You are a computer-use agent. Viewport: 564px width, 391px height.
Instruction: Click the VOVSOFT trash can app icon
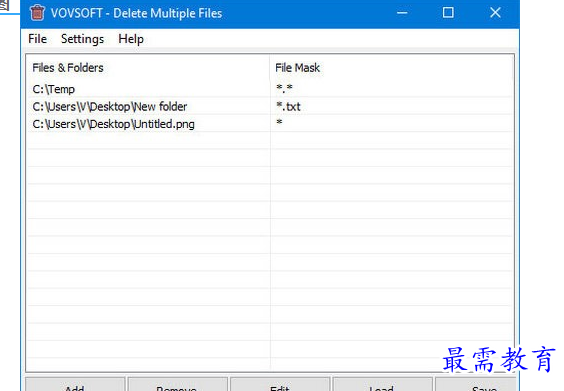pos(37,13)
